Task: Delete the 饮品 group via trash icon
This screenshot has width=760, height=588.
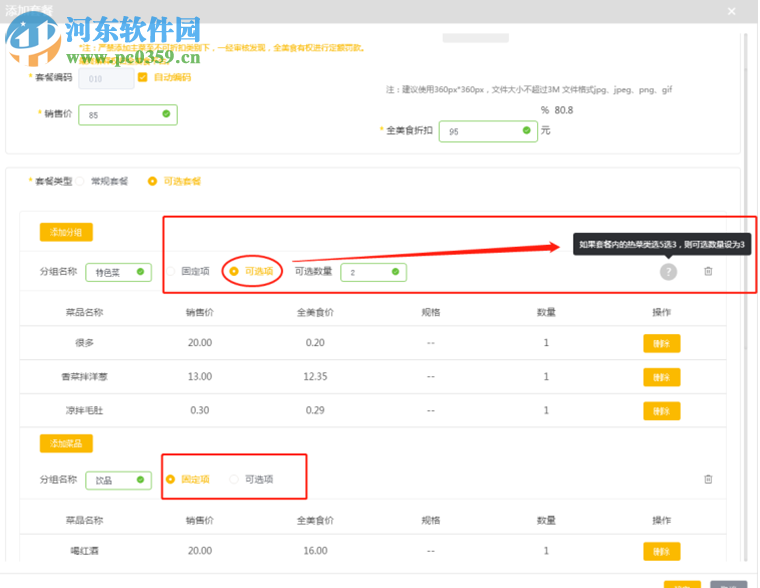Action: 708,479
